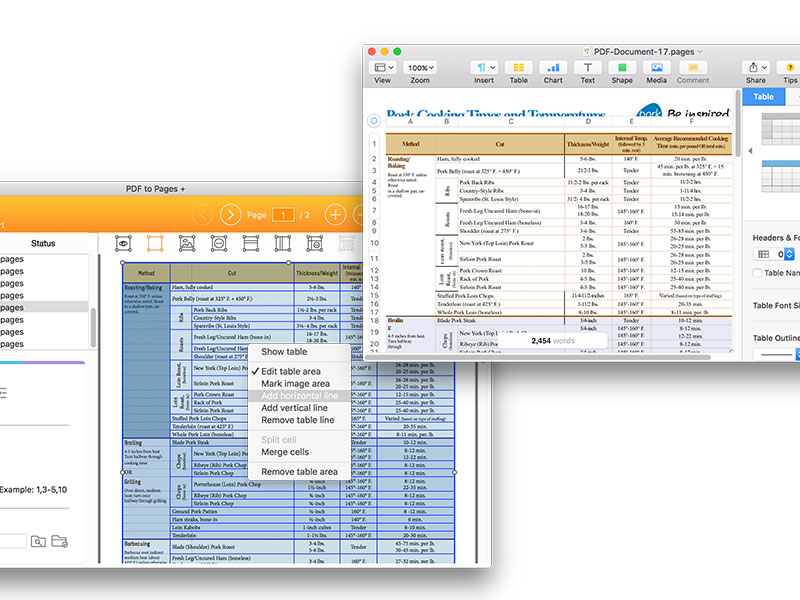Select the Show table eye tool
Screen dimensions: 800x600
coord(123,243)
